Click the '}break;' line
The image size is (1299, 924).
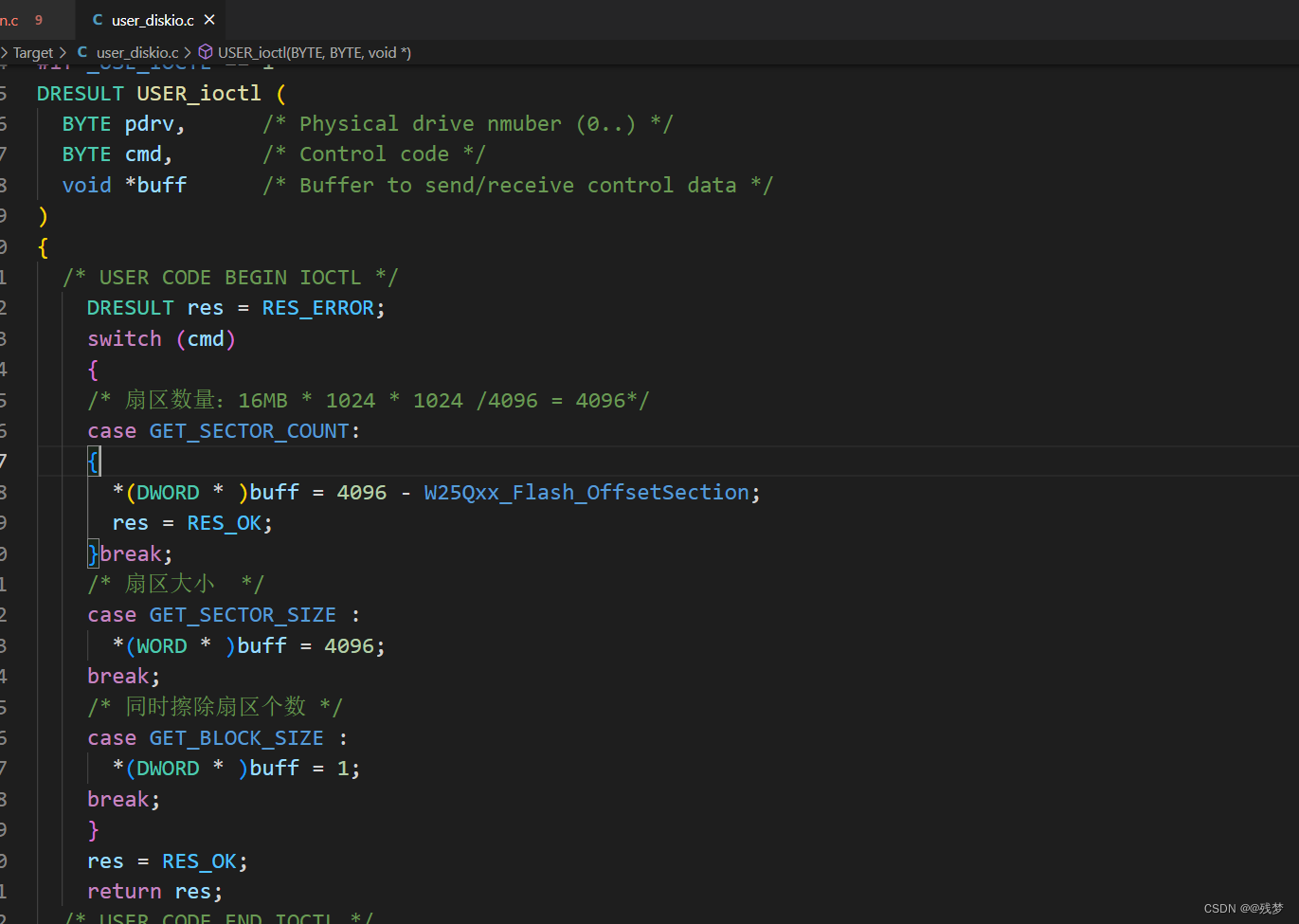(130, 554)
